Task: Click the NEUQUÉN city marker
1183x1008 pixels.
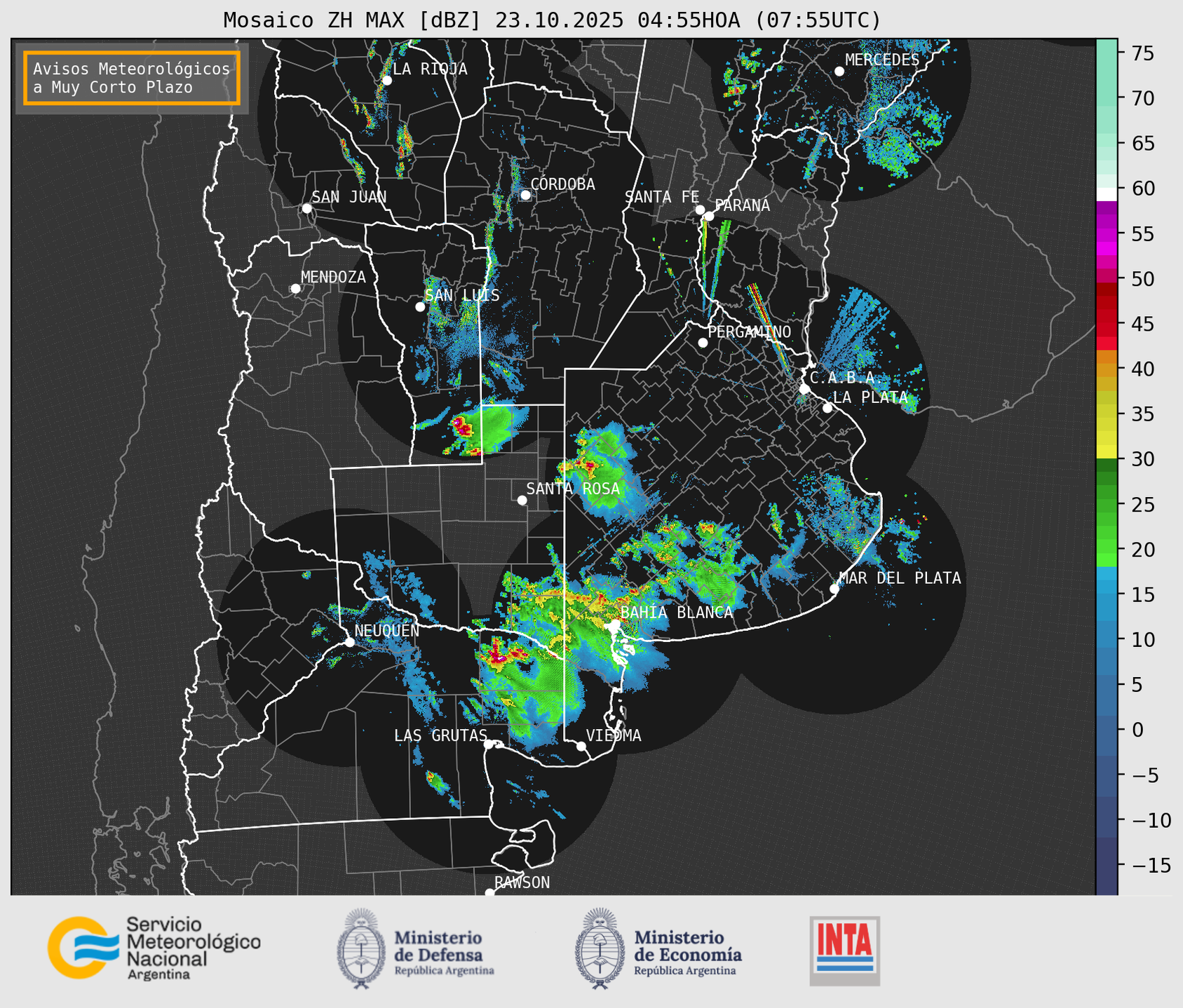Action: tap(349, 642)
